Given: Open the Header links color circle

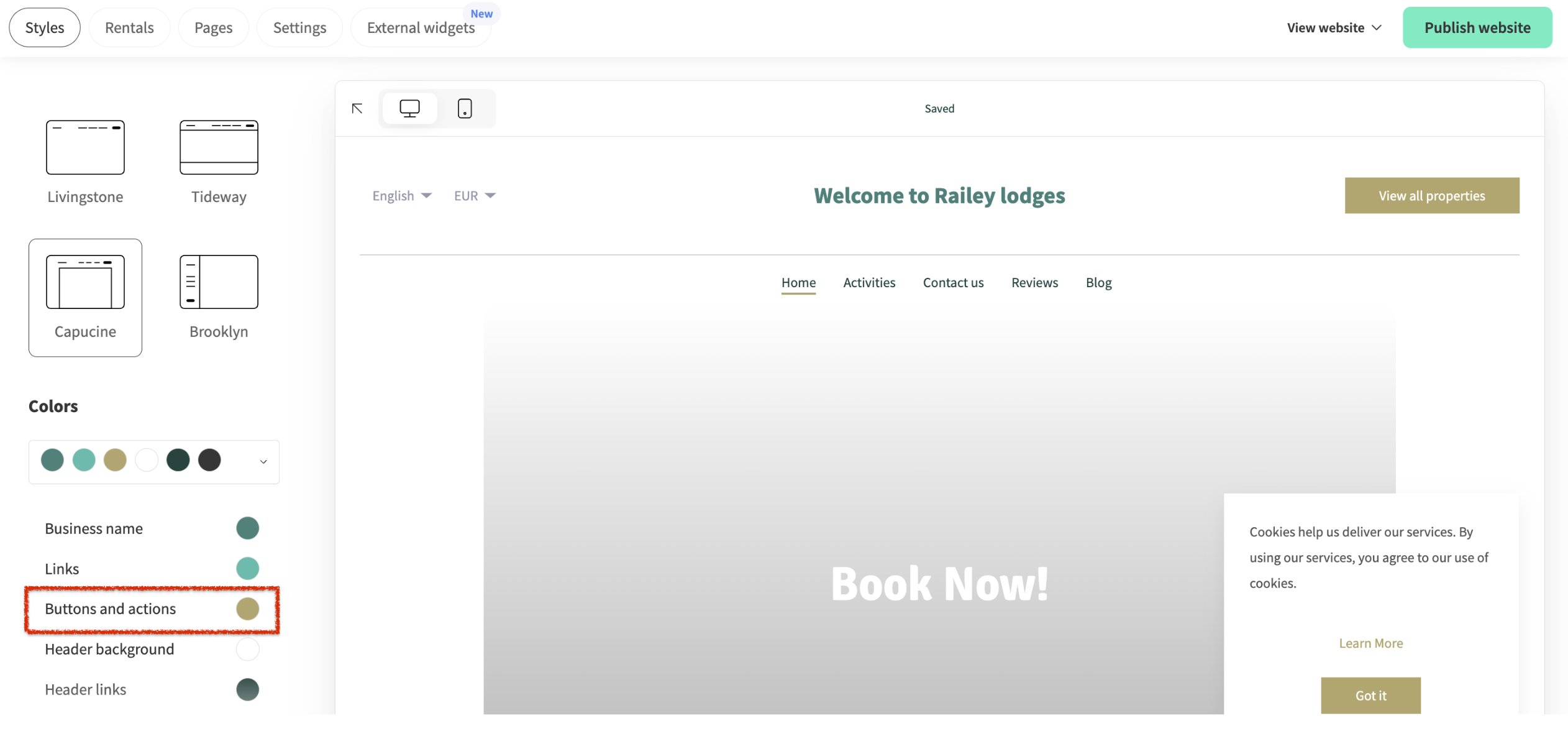Looking at the screenshot, I should point(247,689).
